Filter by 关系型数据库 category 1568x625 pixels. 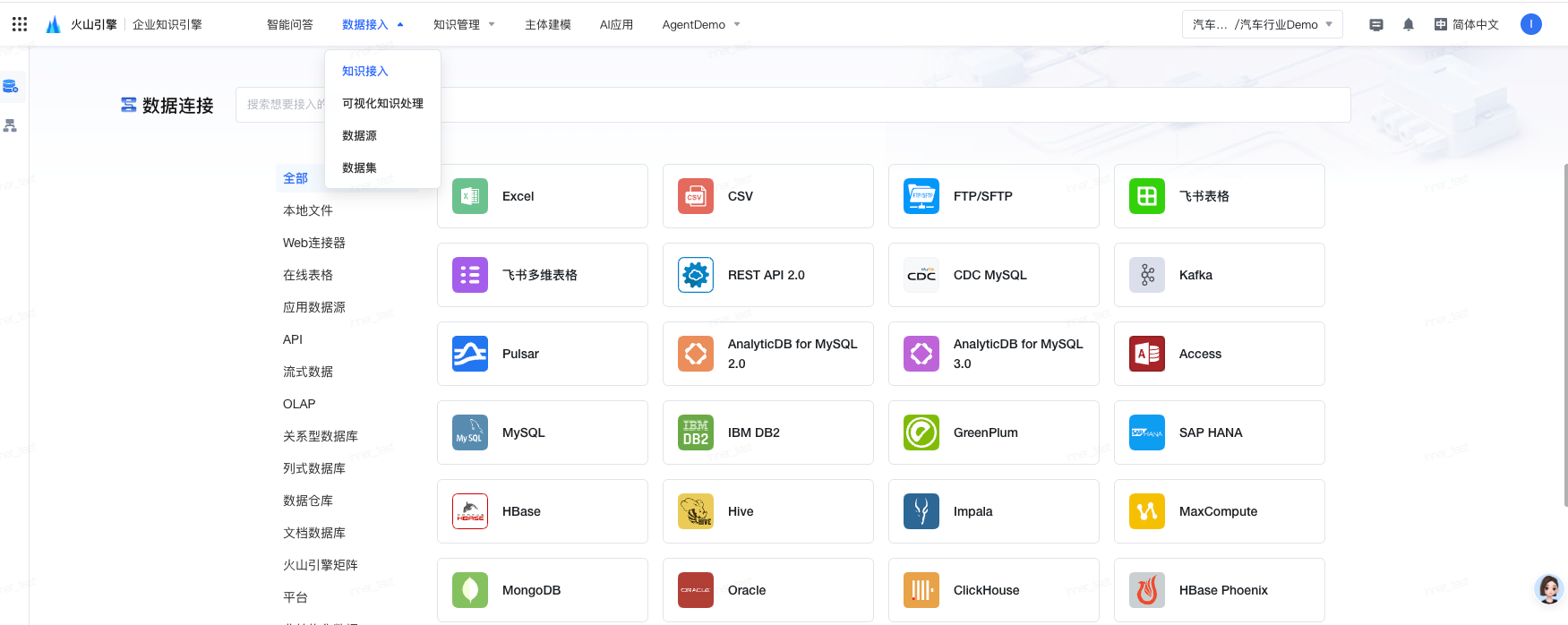point(321,436)
